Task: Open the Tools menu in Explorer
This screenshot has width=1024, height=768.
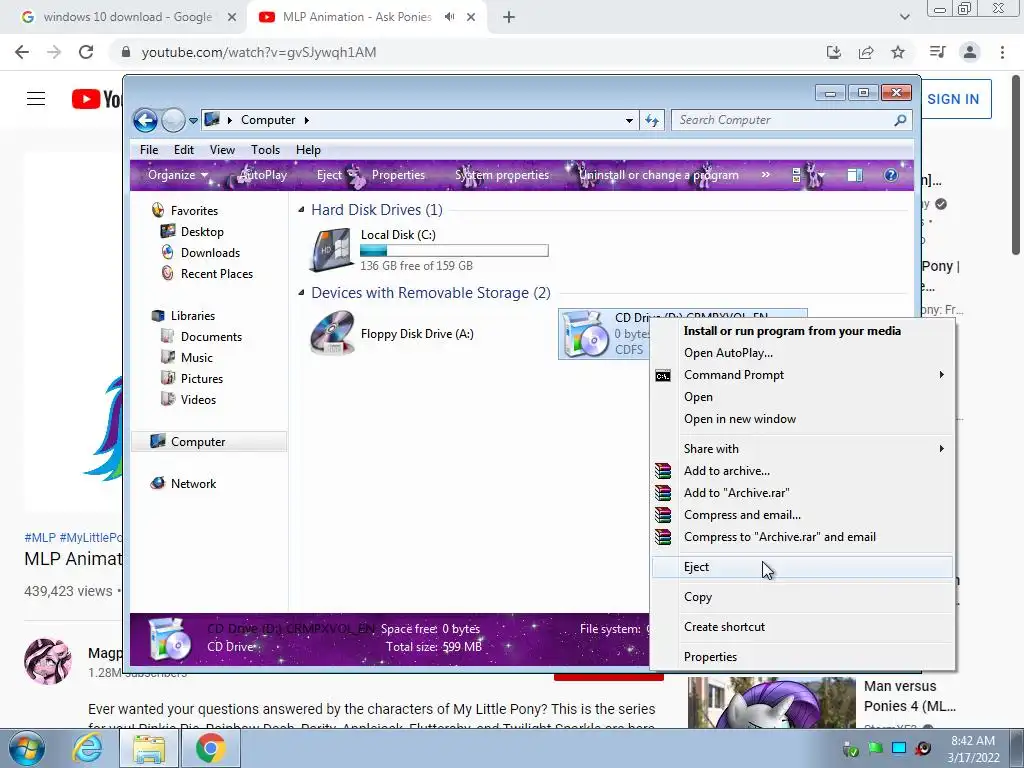Action: 265,150
